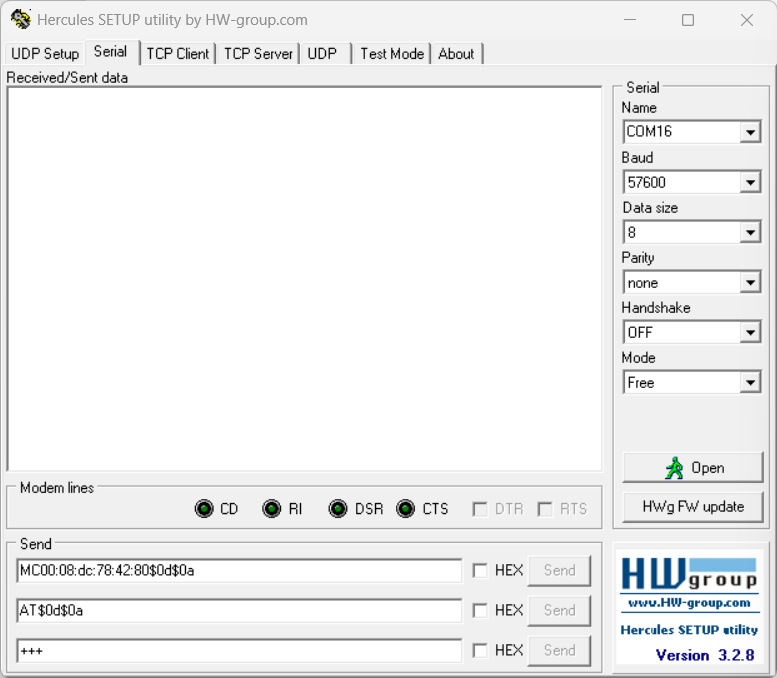The image size is (777, 678).
Task: Open the Baud 57600 dropdown
Action: click(x=750, y=182)
